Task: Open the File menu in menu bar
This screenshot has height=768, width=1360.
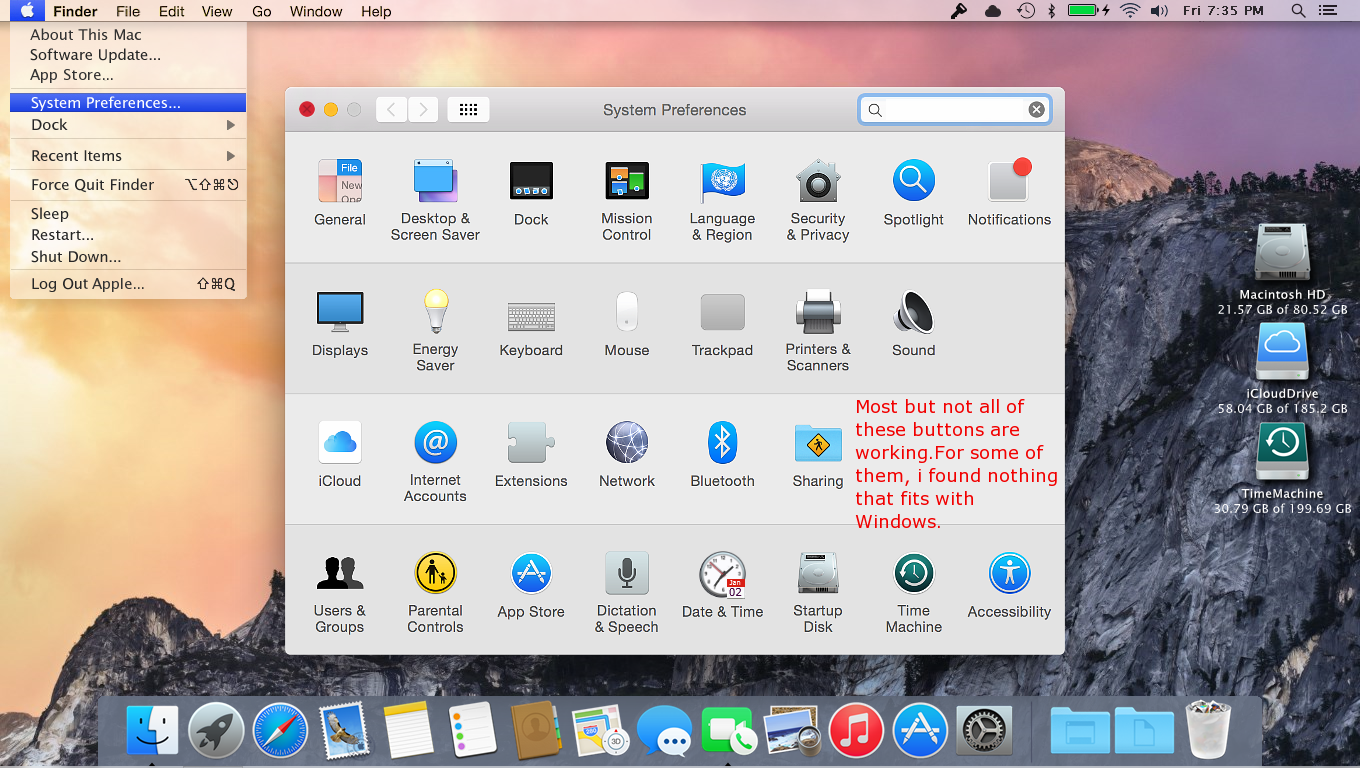Action: 128,12
